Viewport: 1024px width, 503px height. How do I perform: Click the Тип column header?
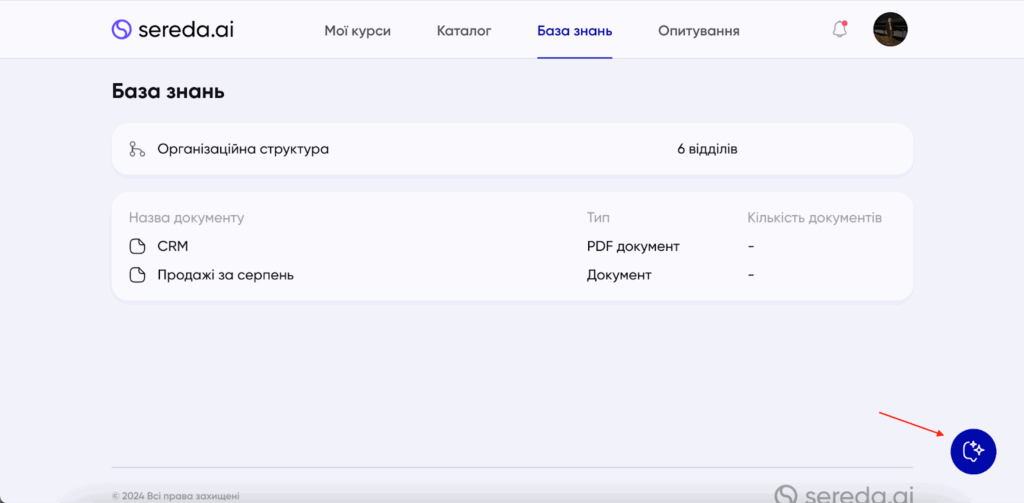[598, 217]
